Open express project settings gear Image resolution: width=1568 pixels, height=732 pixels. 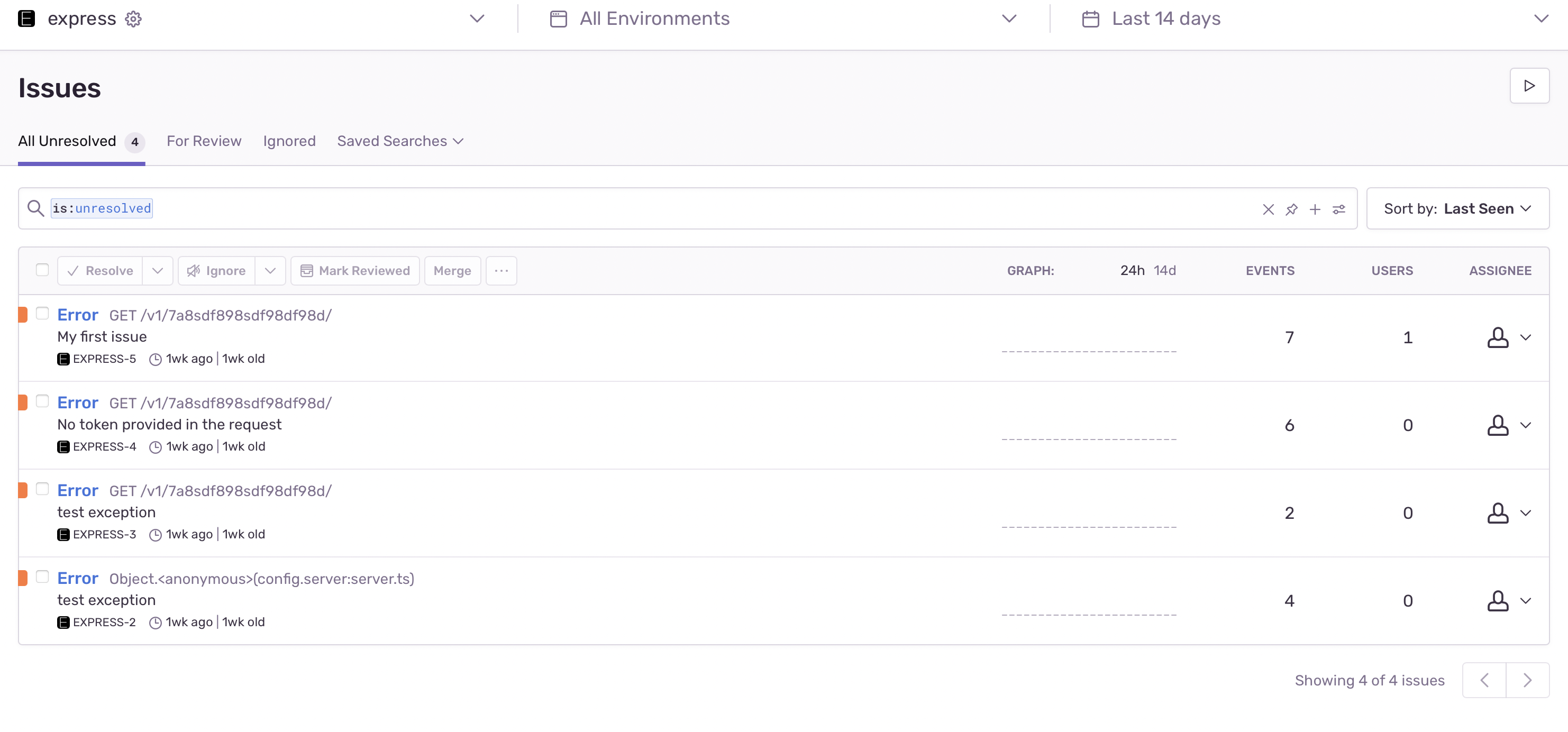pyautogui.click(x=133, y=19)
